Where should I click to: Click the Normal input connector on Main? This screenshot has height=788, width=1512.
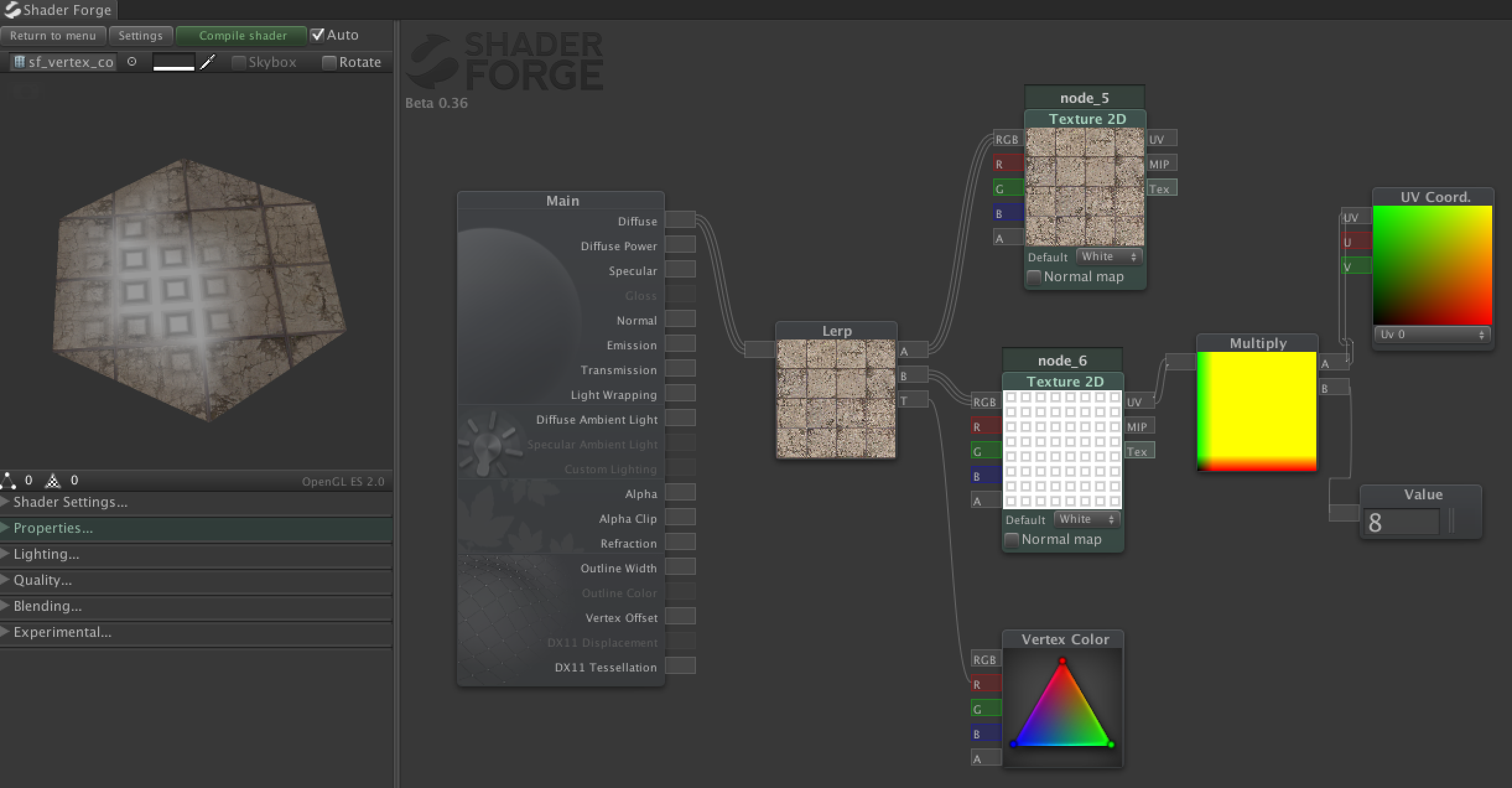coord(680,319)
